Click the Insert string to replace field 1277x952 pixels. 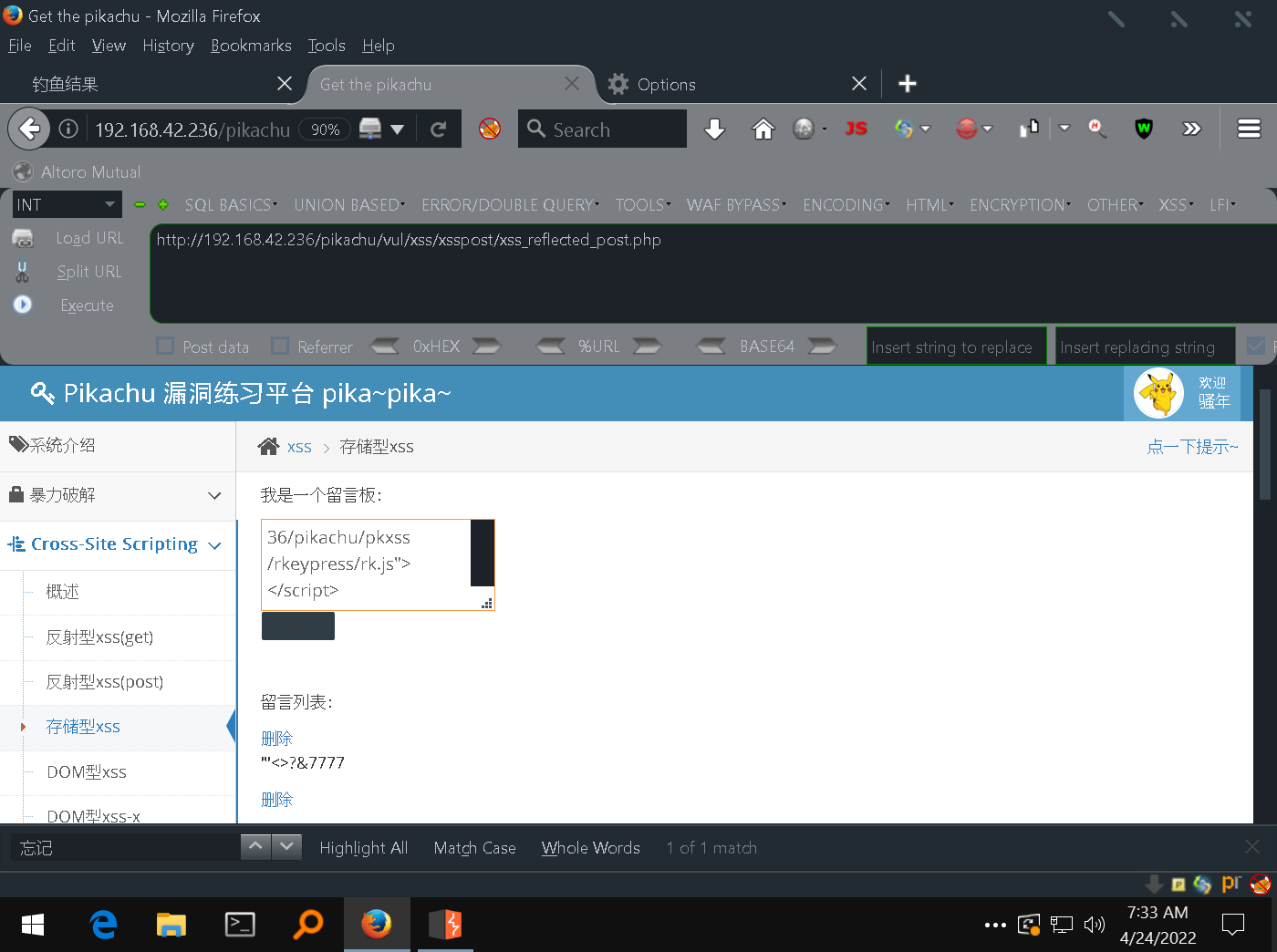pos(956,347)
